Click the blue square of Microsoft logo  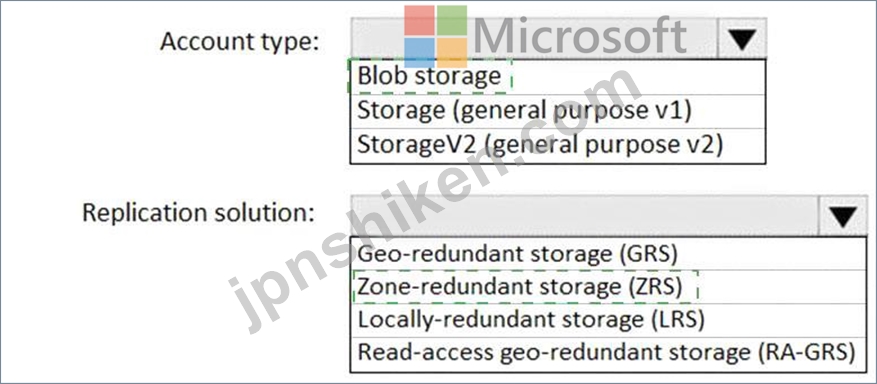pos(419,53)
